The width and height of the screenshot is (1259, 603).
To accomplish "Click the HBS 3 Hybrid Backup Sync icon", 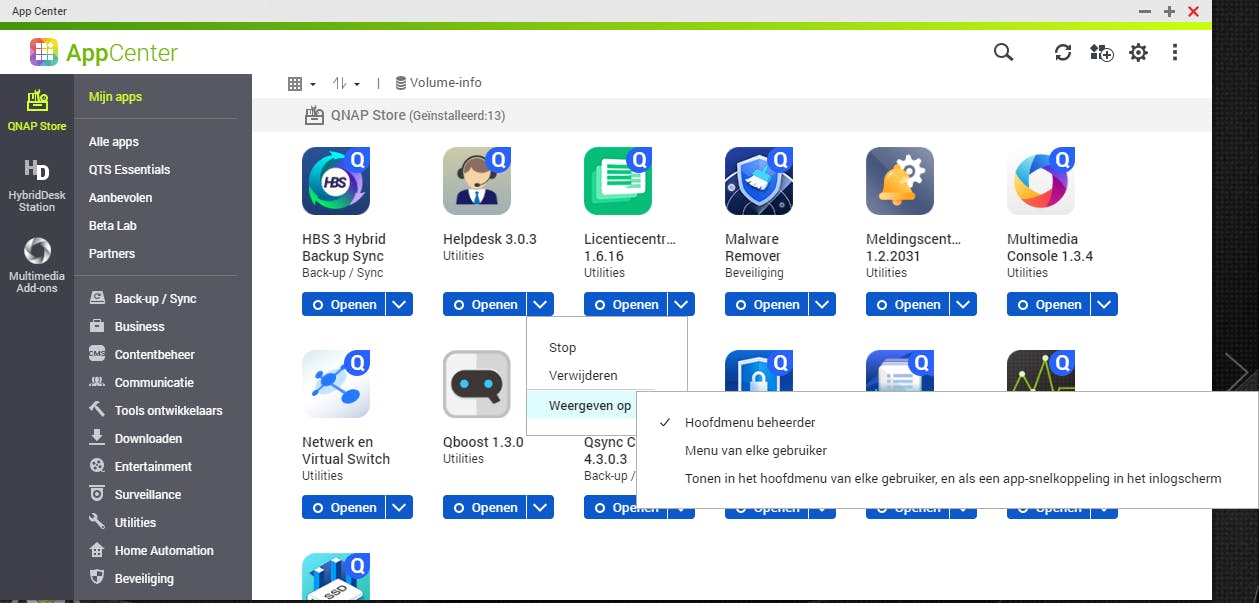I will coord(336,181).
